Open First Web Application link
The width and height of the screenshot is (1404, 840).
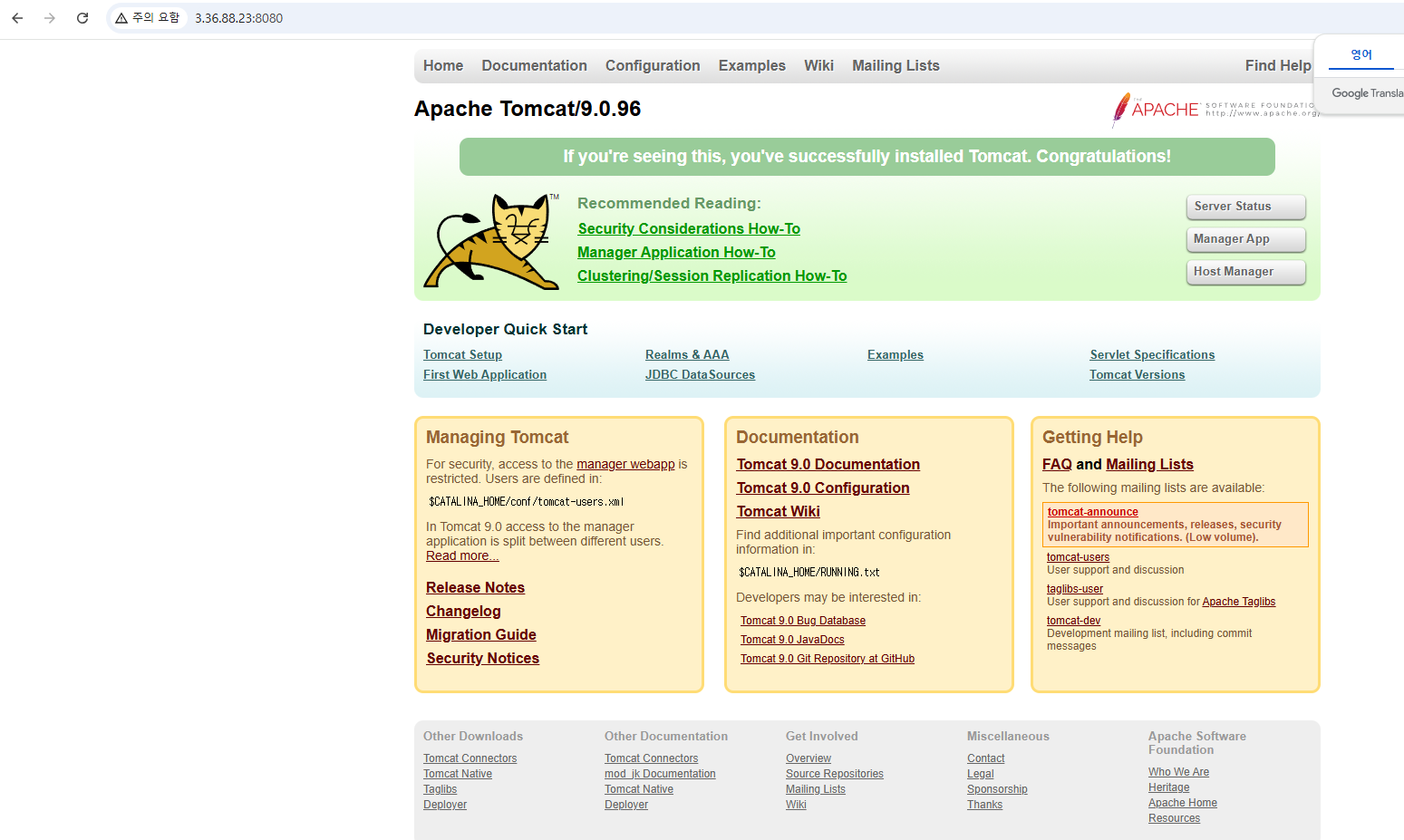tap(485, 374)
